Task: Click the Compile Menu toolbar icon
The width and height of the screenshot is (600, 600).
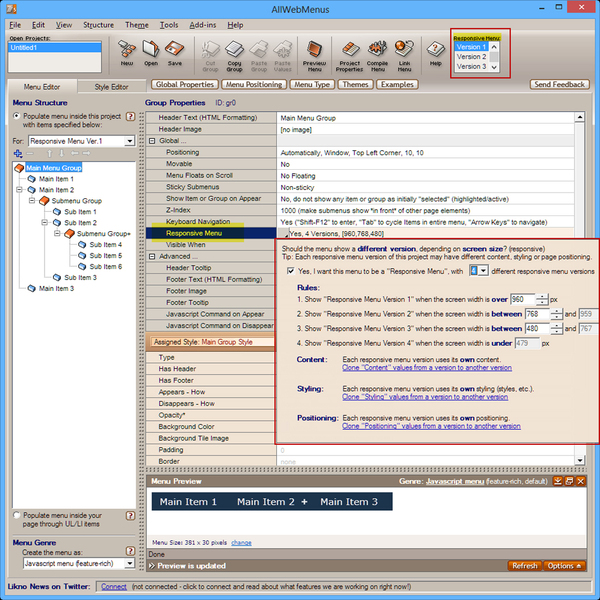Action: pyautogui.click(x=377, y=56)
